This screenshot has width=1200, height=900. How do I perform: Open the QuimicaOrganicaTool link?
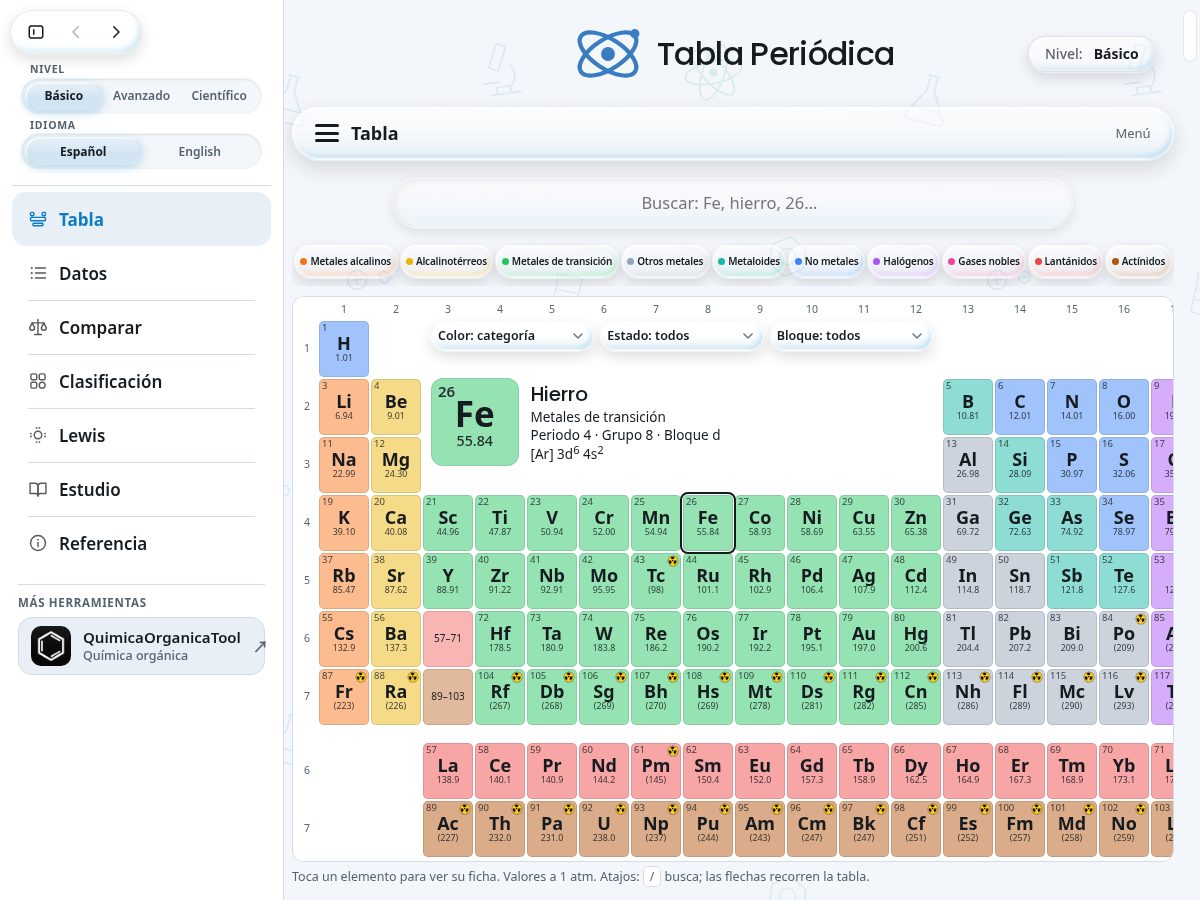click(141, 646)
